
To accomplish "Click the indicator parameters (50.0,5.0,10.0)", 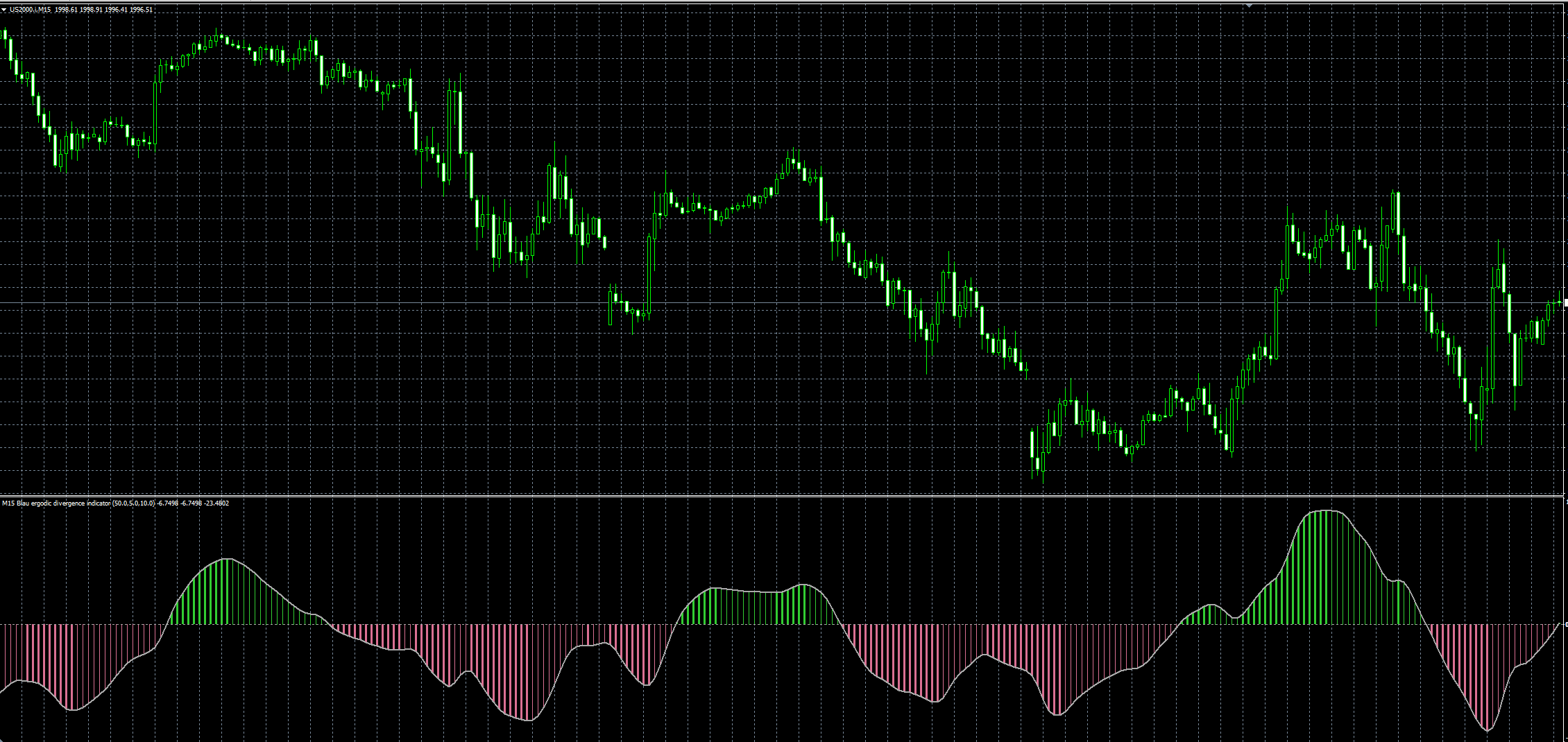I will coord(133,503).
